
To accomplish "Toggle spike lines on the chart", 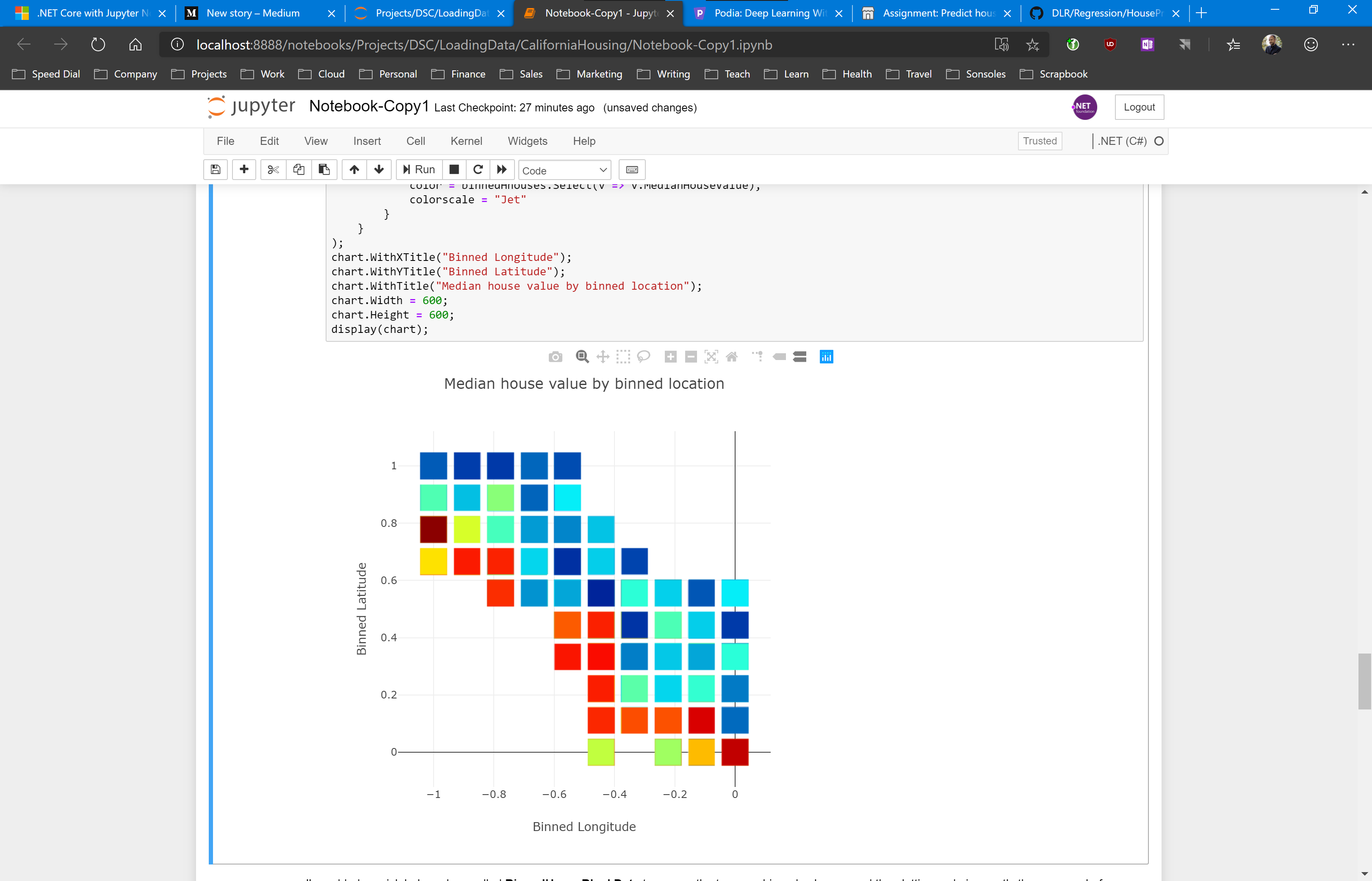I will tap(757, 356).
